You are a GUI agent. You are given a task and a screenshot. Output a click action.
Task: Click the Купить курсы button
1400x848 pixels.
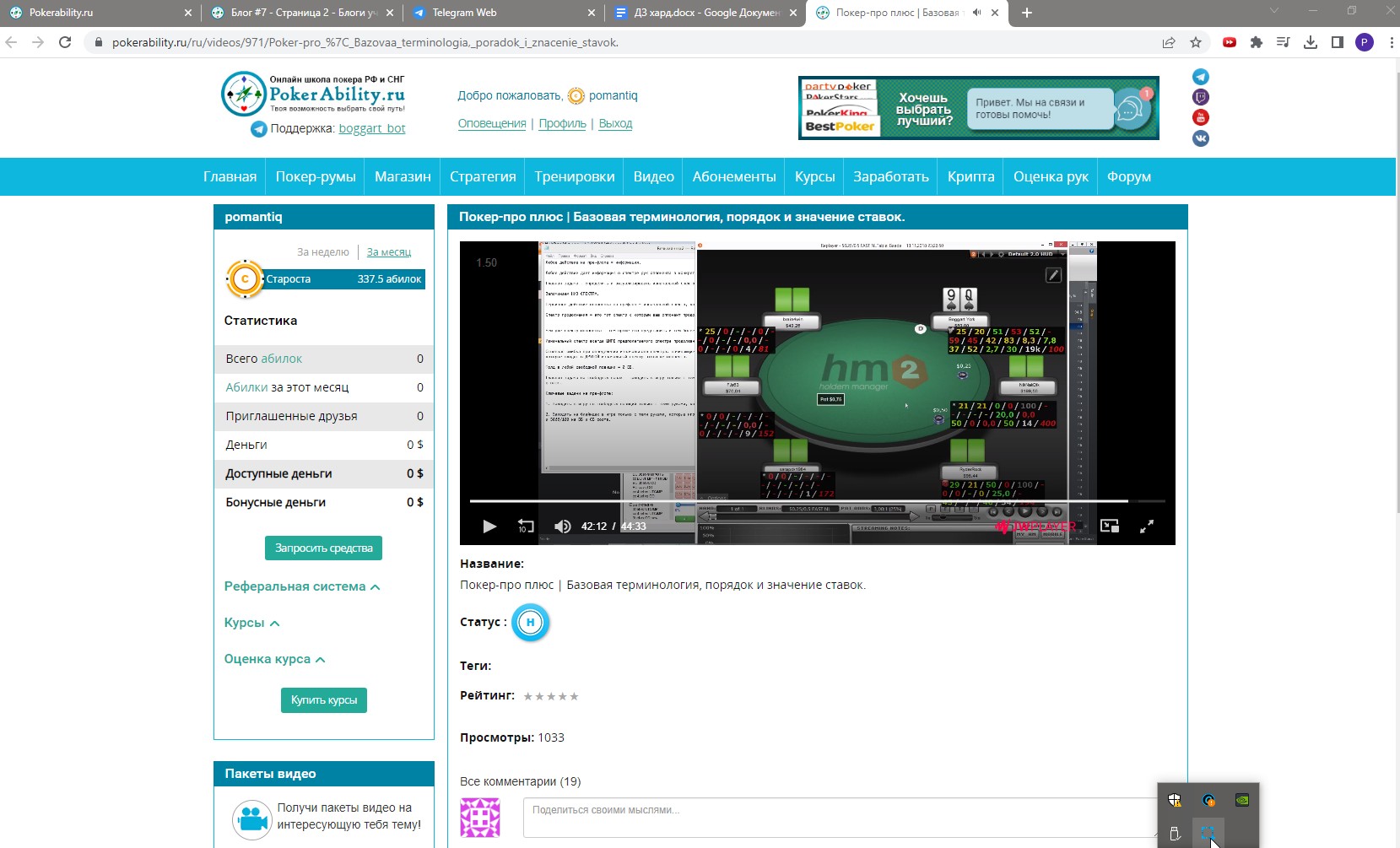click(324, 700)
